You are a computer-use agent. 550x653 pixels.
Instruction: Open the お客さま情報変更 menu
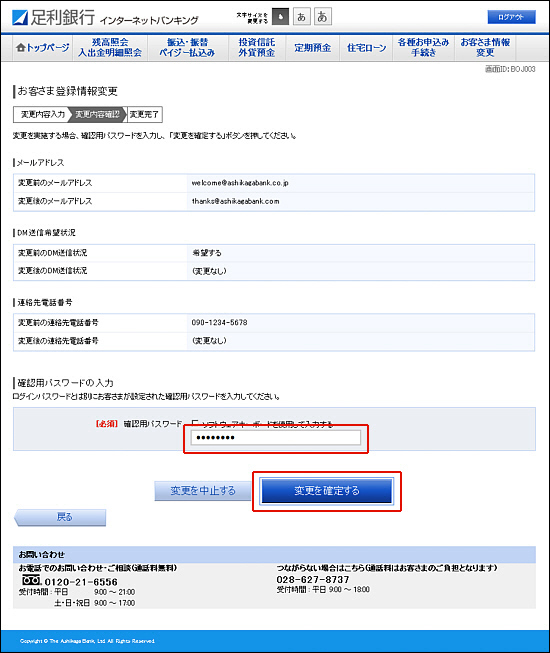coord(485,48)
